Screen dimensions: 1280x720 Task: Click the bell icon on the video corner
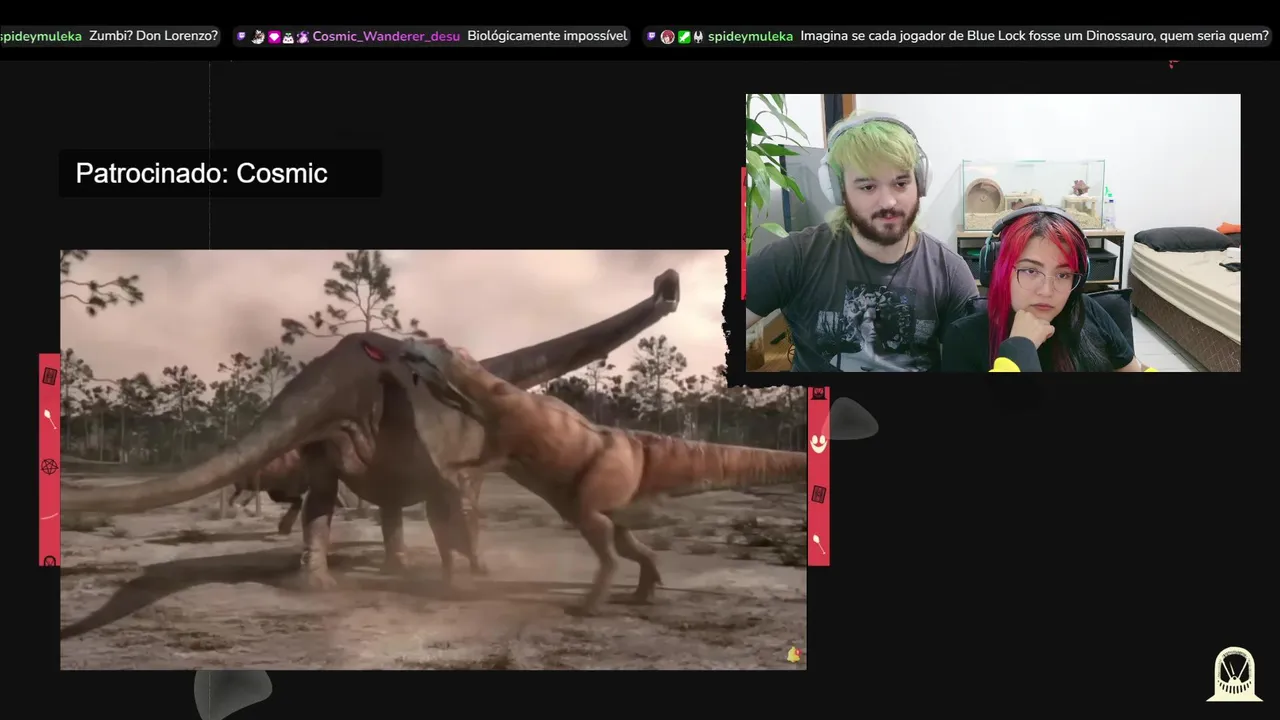(x=793, y=654)
